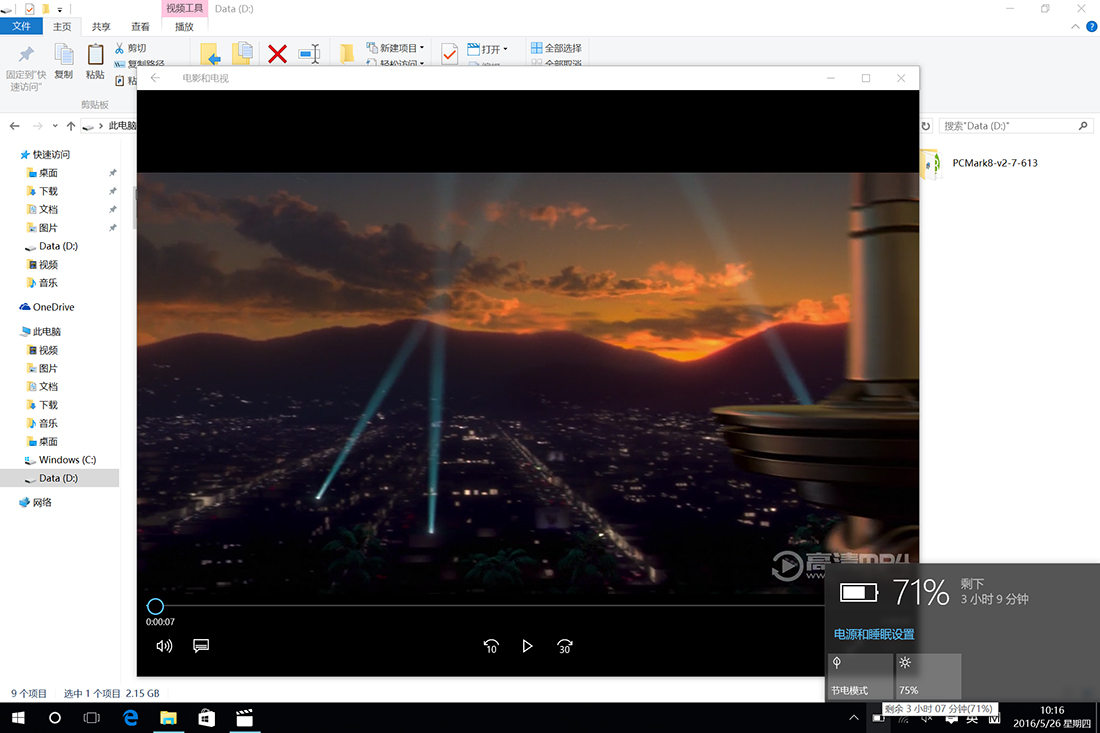Open the File (文件) tab
The height and width of the screenshot is (733, 1100).
(x=22, y=27)
